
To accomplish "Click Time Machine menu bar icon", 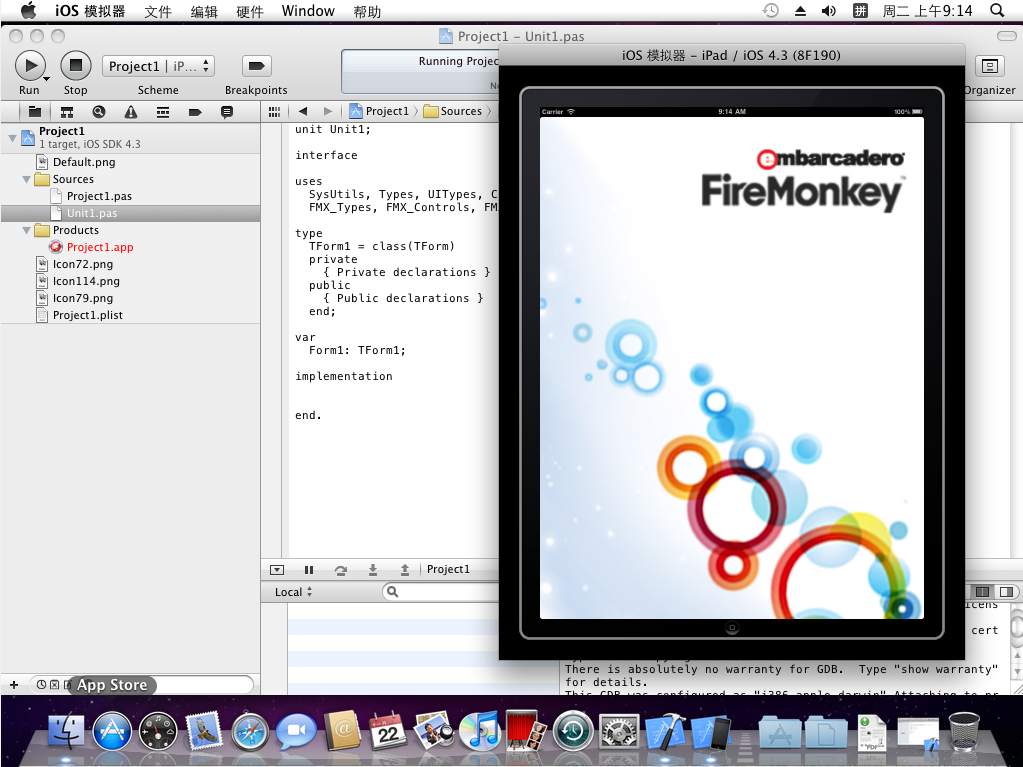I will [771, 10].
